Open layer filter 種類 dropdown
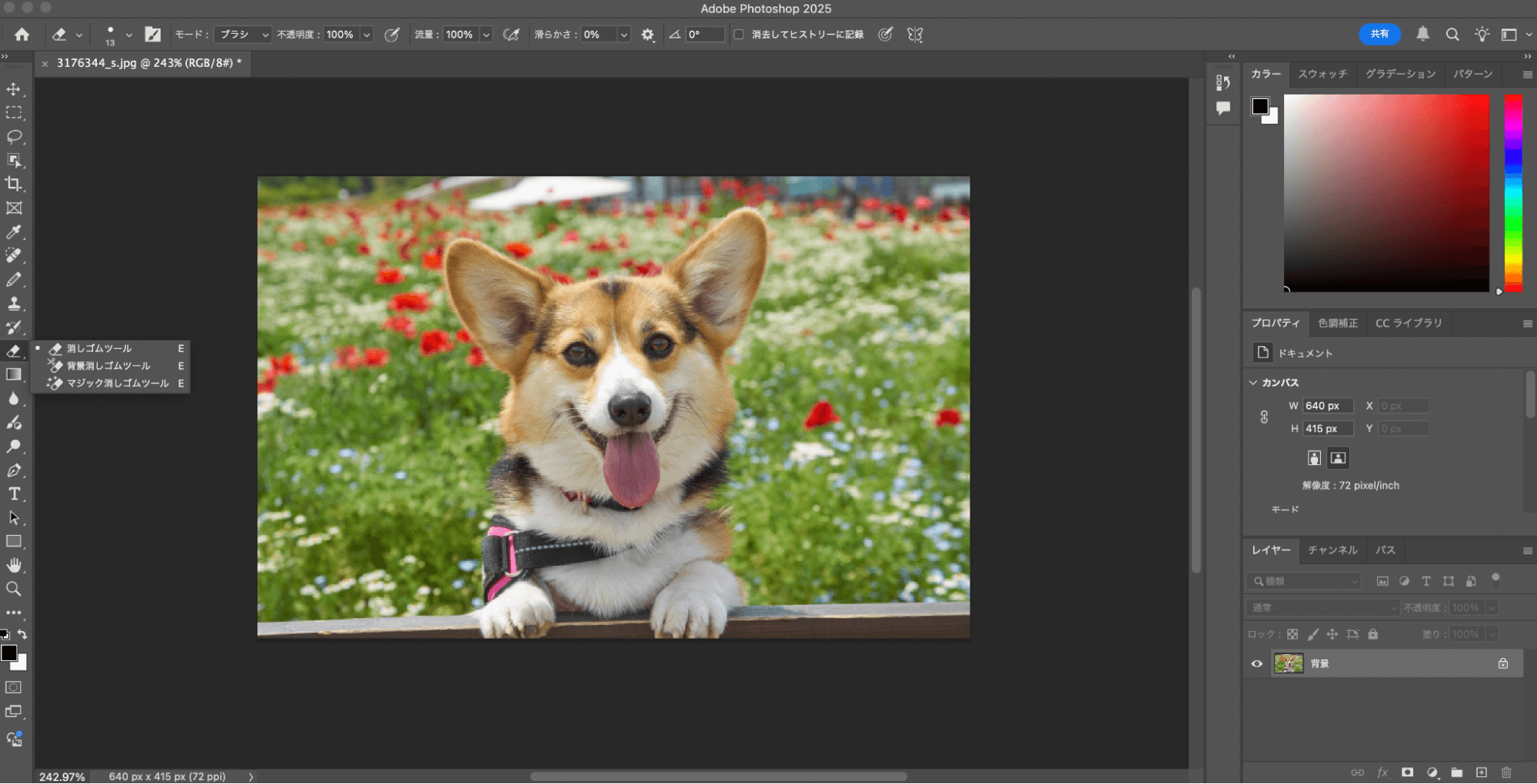 1304,582
